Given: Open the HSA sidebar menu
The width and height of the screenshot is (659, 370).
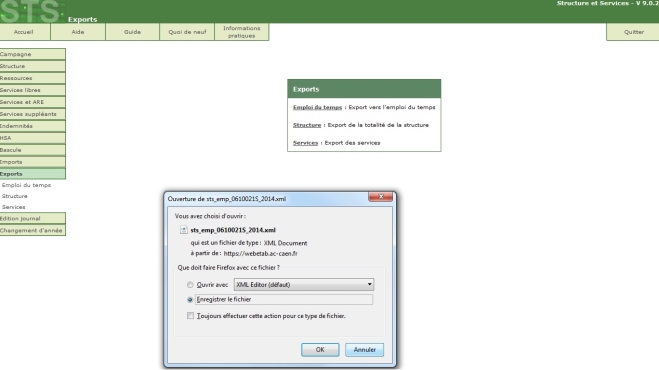Looking at the screenshot, I should pos(32,138).
